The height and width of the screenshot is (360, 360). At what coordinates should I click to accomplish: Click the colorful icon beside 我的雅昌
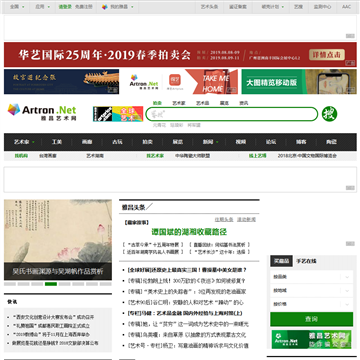pyautogui.click(x=105, y=7)
